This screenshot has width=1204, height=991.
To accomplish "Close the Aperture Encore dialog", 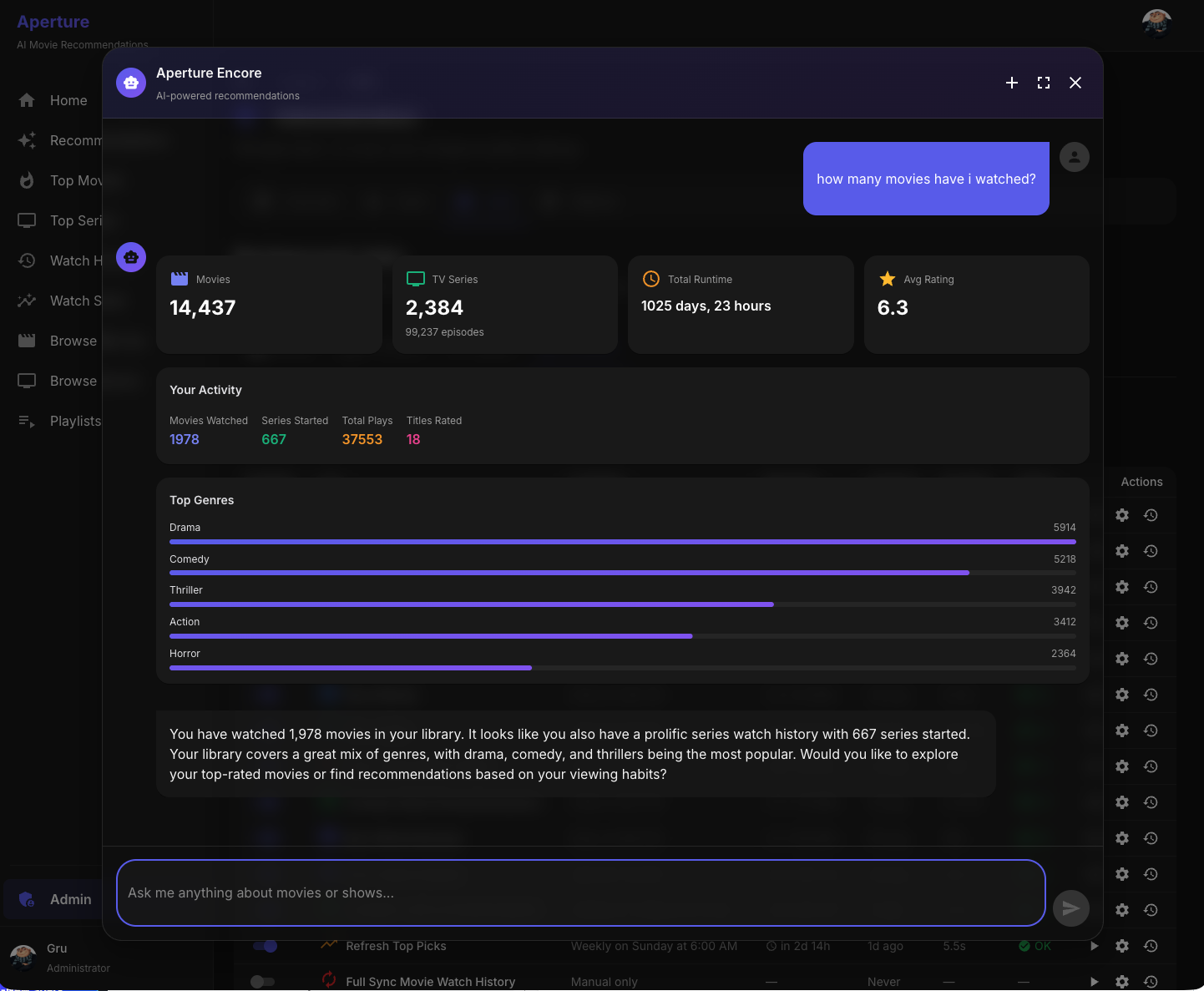I will 1075,83.
